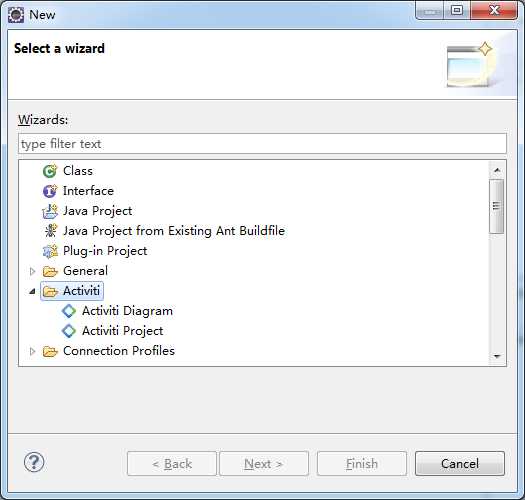Collapse the Activiti folder
The height and width of the screenshot is (500, 525).
coord(32,291)
